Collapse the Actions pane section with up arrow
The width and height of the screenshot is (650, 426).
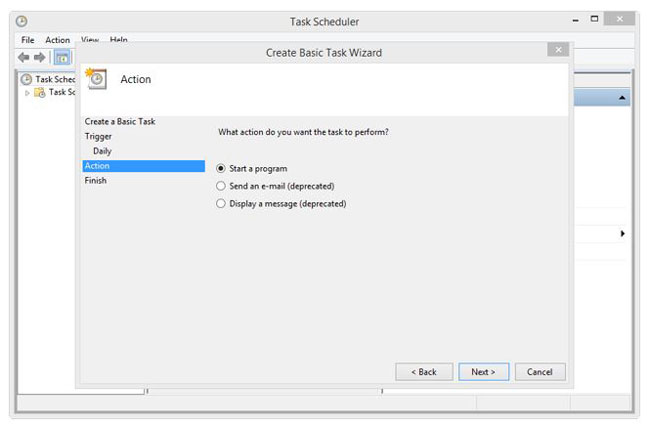coord(623,98)
